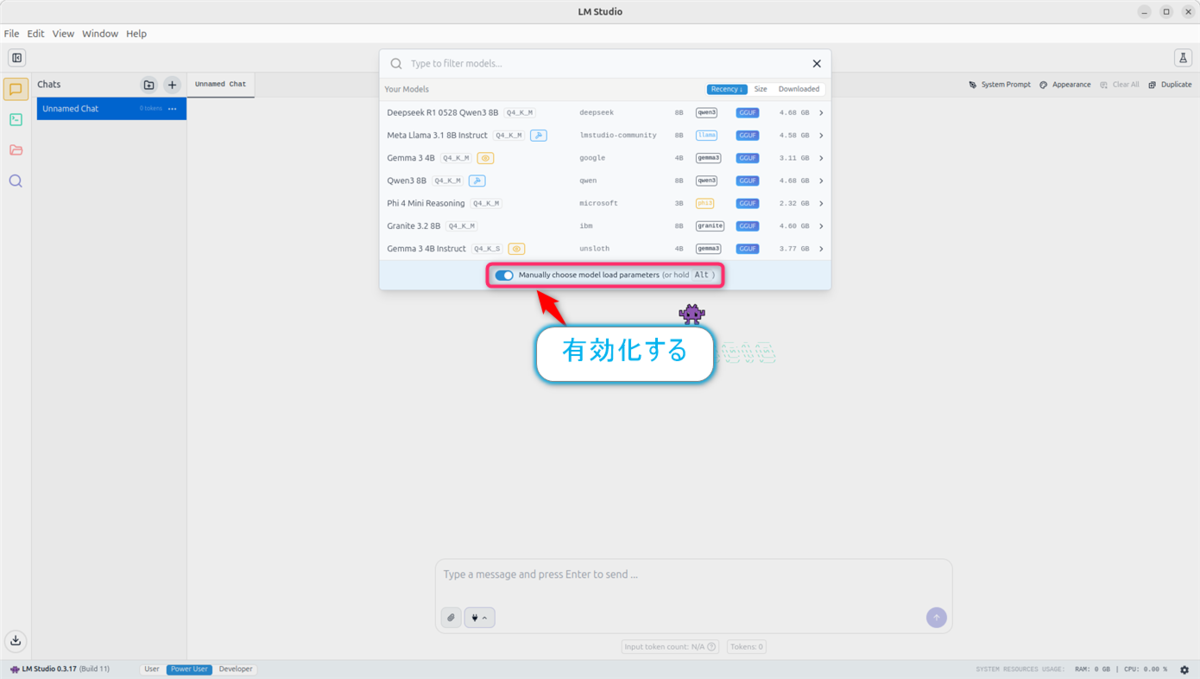Click the llama architecture tag on Meta Llama row

[x=706, y=135]
